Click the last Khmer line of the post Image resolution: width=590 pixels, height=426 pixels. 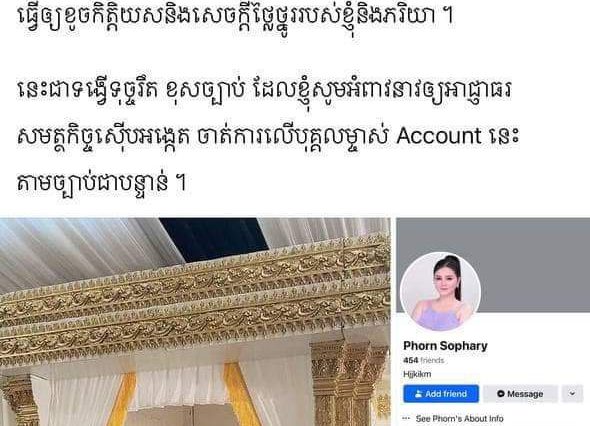pos(102,183)
